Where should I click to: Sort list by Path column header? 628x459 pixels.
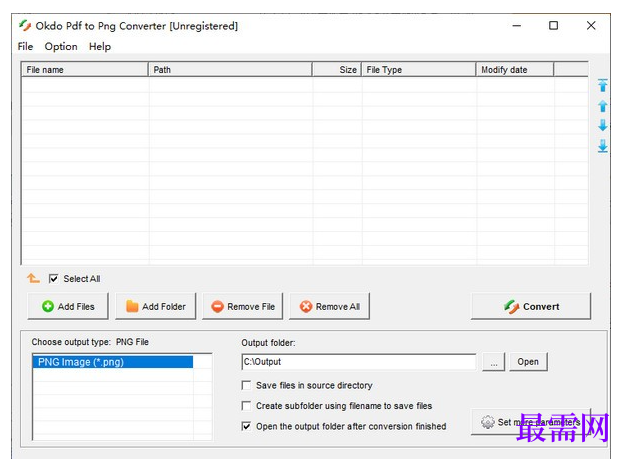click(230, 70)
